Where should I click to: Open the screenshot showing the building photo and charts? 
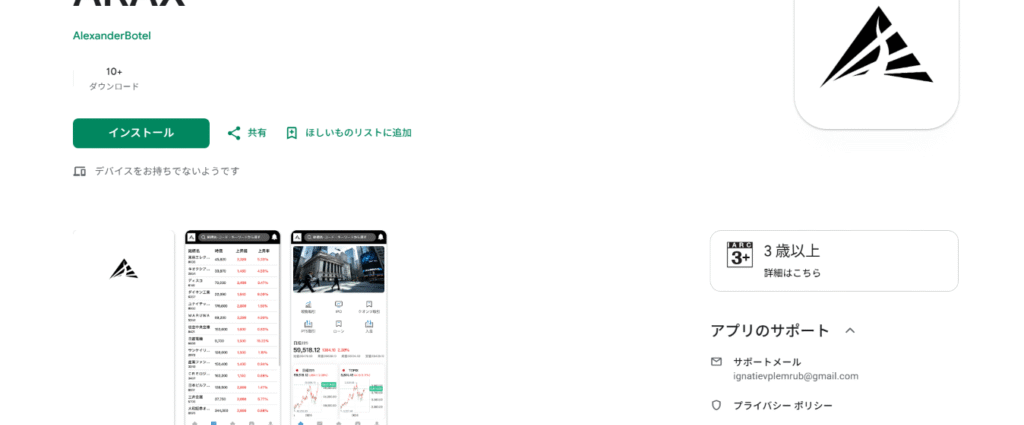click(x=339, y=327)
